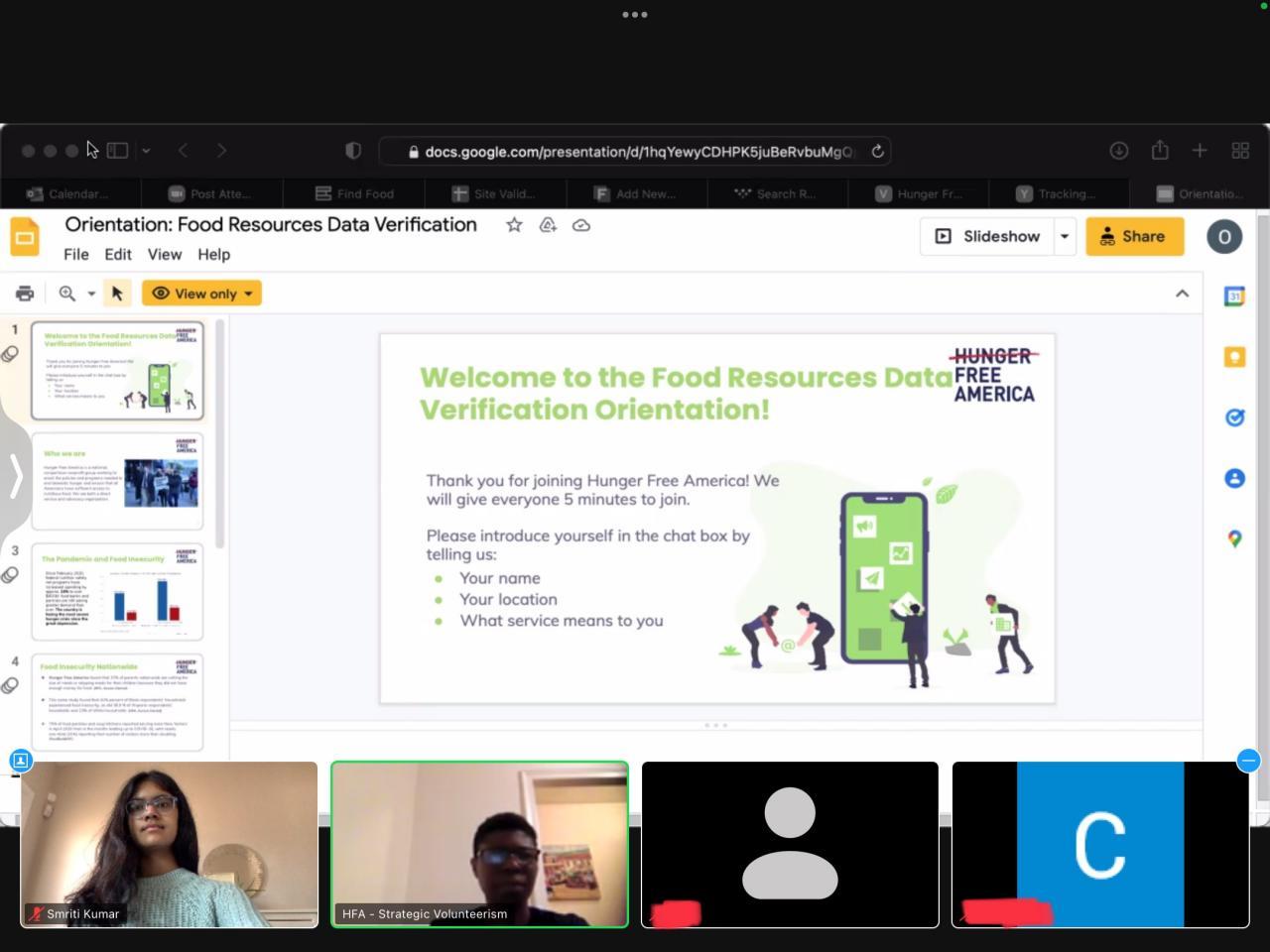The width and height of the screenshot is (1270, 952).
Task: Select slide 1 thumbnail
Action: click(117, 370)
